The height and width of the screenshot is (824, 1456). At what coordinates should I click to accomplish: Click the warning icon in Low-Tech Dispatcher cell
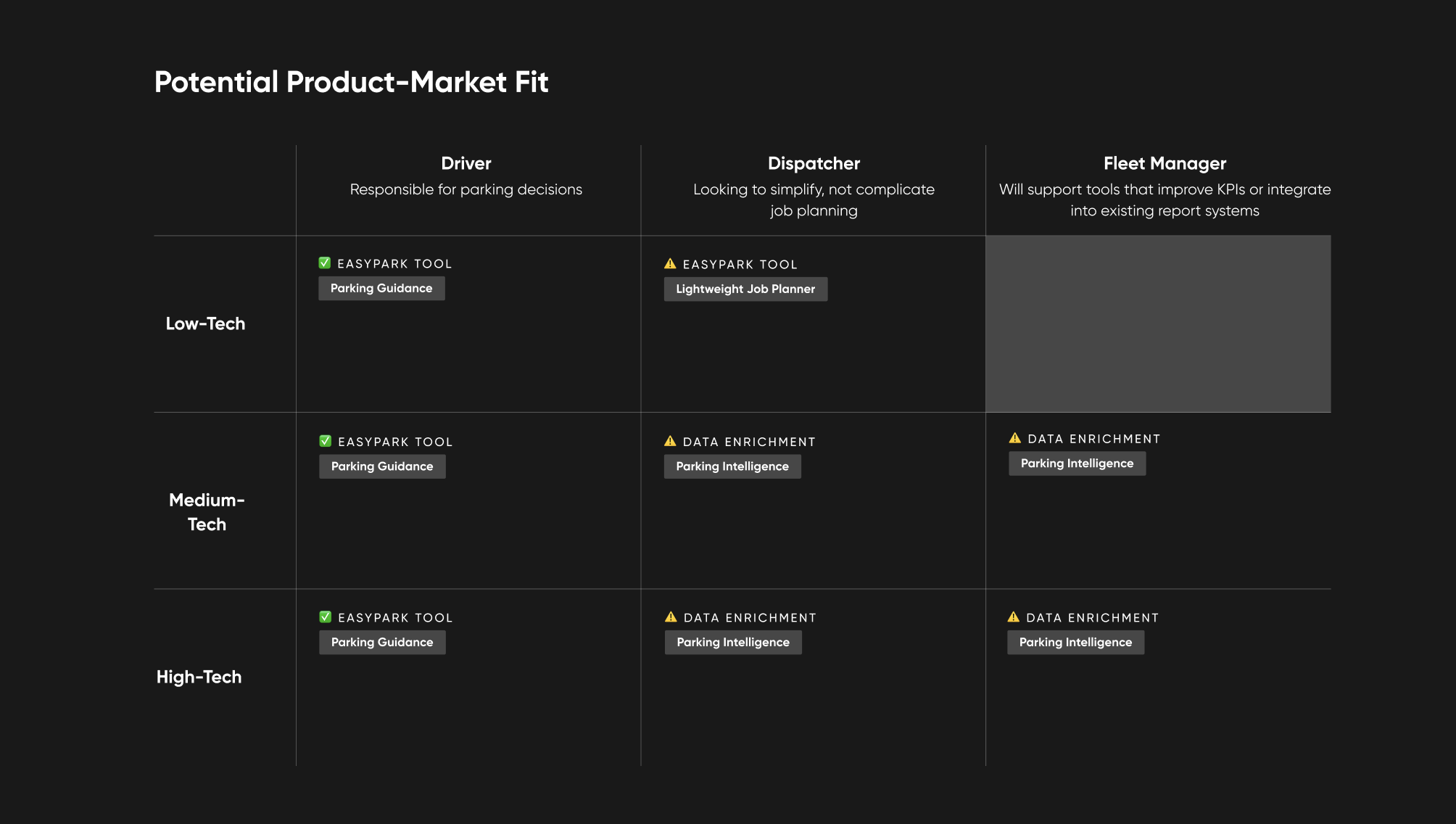click(670, 264)
